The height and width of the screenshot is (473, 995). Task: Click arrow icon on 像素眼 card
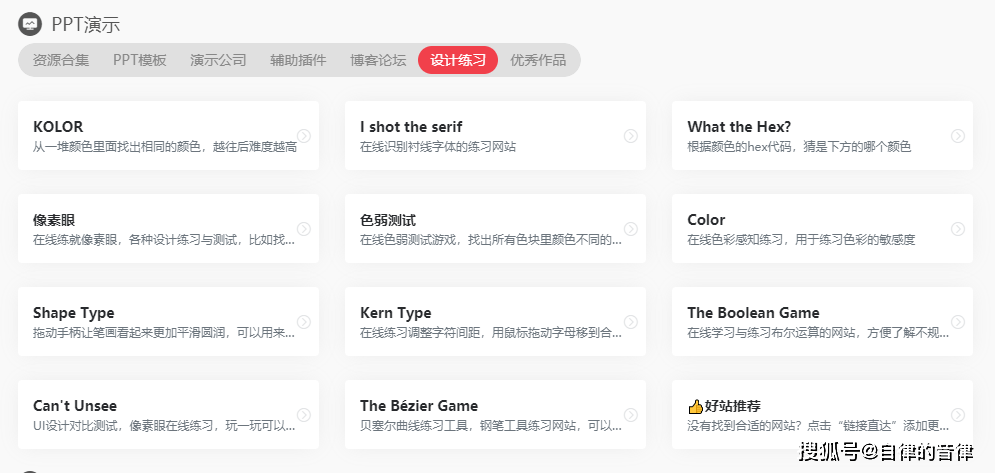304,229
